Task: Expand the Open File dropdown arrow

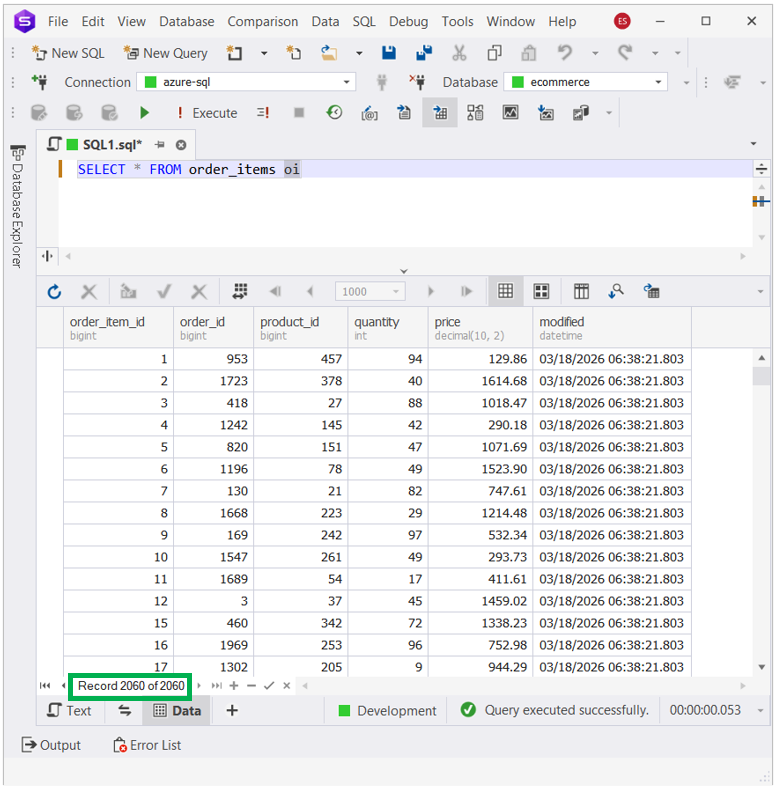Action: [x=359, y=53]
